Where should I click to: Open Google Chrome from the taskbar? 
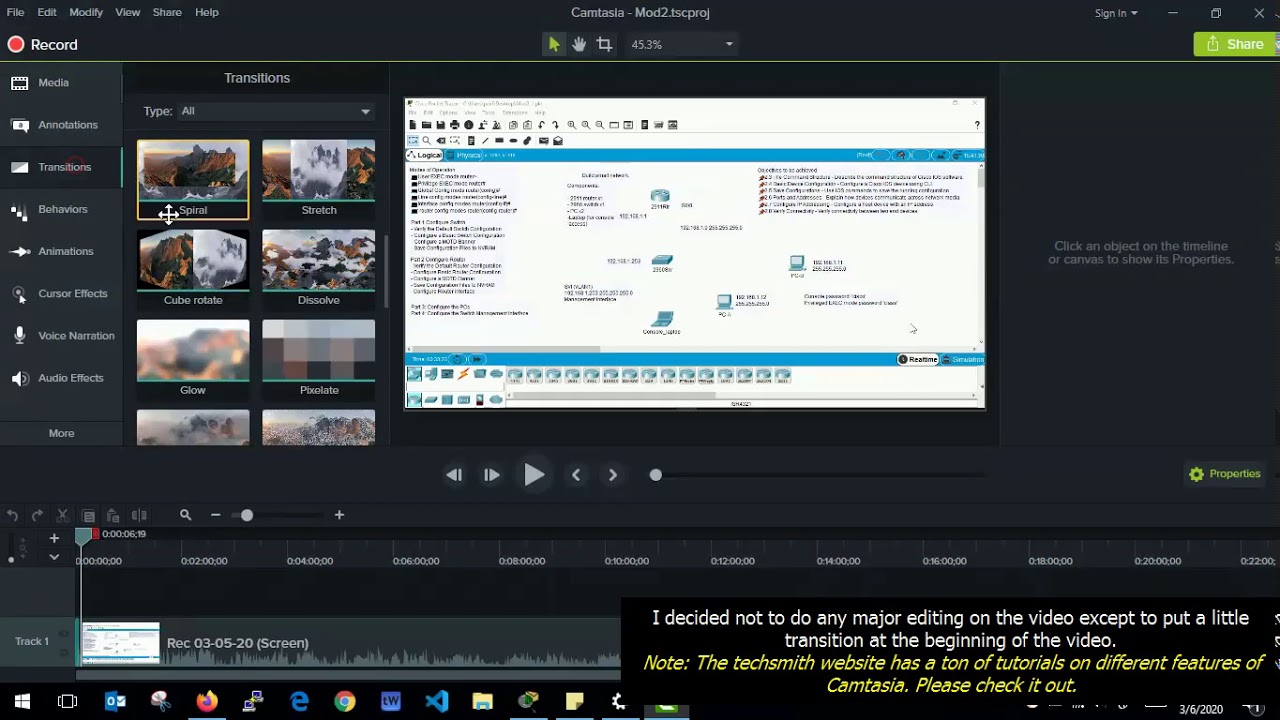pos(345,702)
